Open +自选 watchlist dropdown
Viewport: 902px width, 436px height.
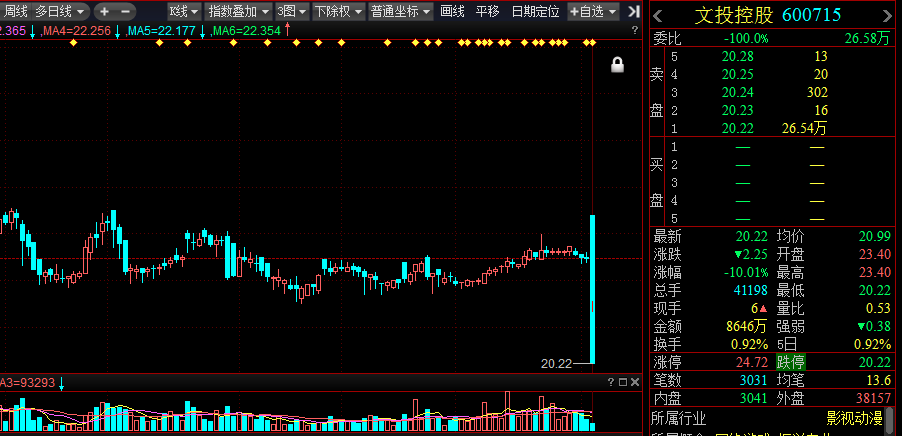click(x=593, y=11)
